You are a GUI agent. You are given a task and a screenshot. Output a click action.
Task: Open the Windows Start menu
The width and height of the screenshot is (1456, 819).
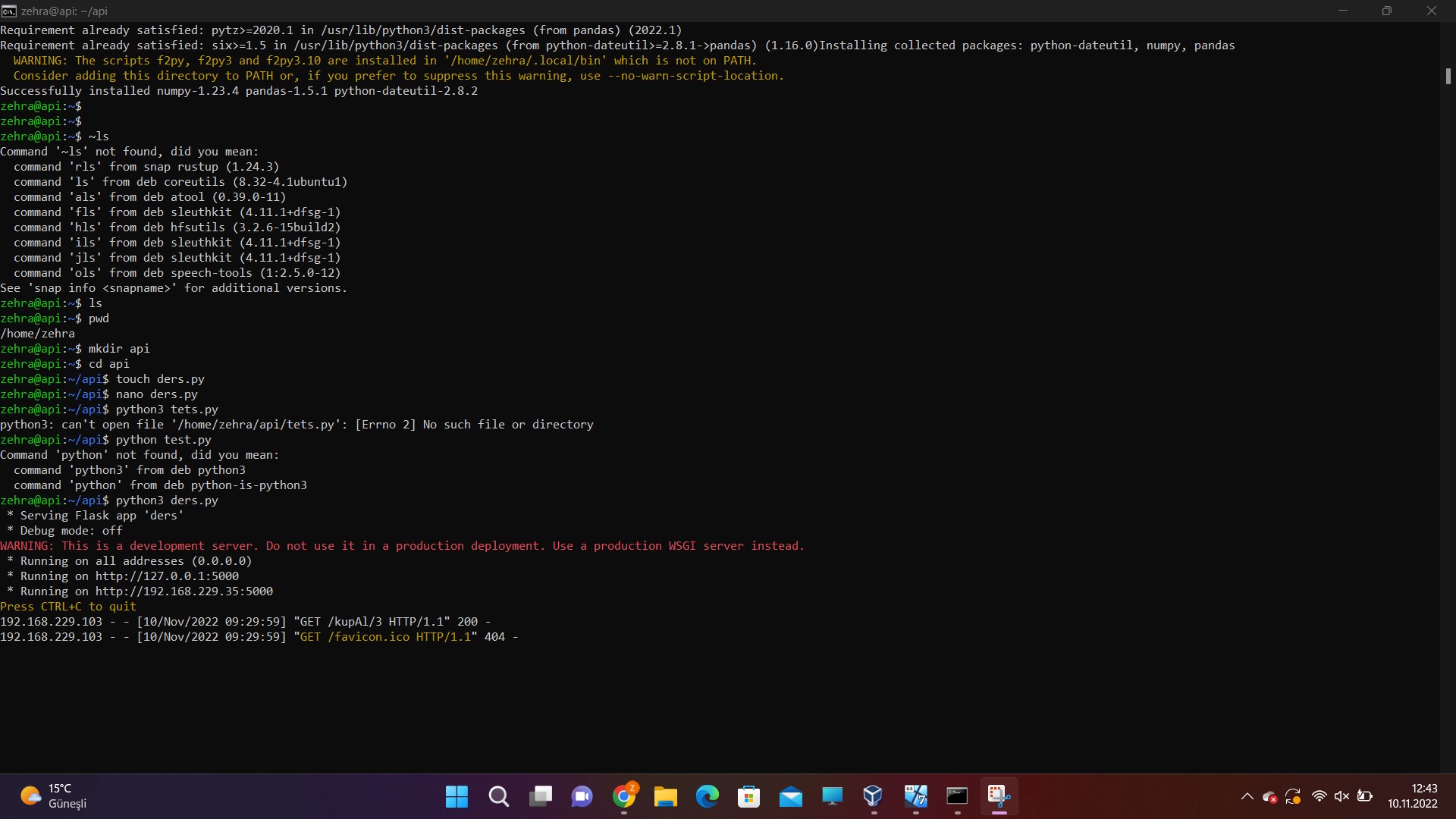(x=457, y=796)
